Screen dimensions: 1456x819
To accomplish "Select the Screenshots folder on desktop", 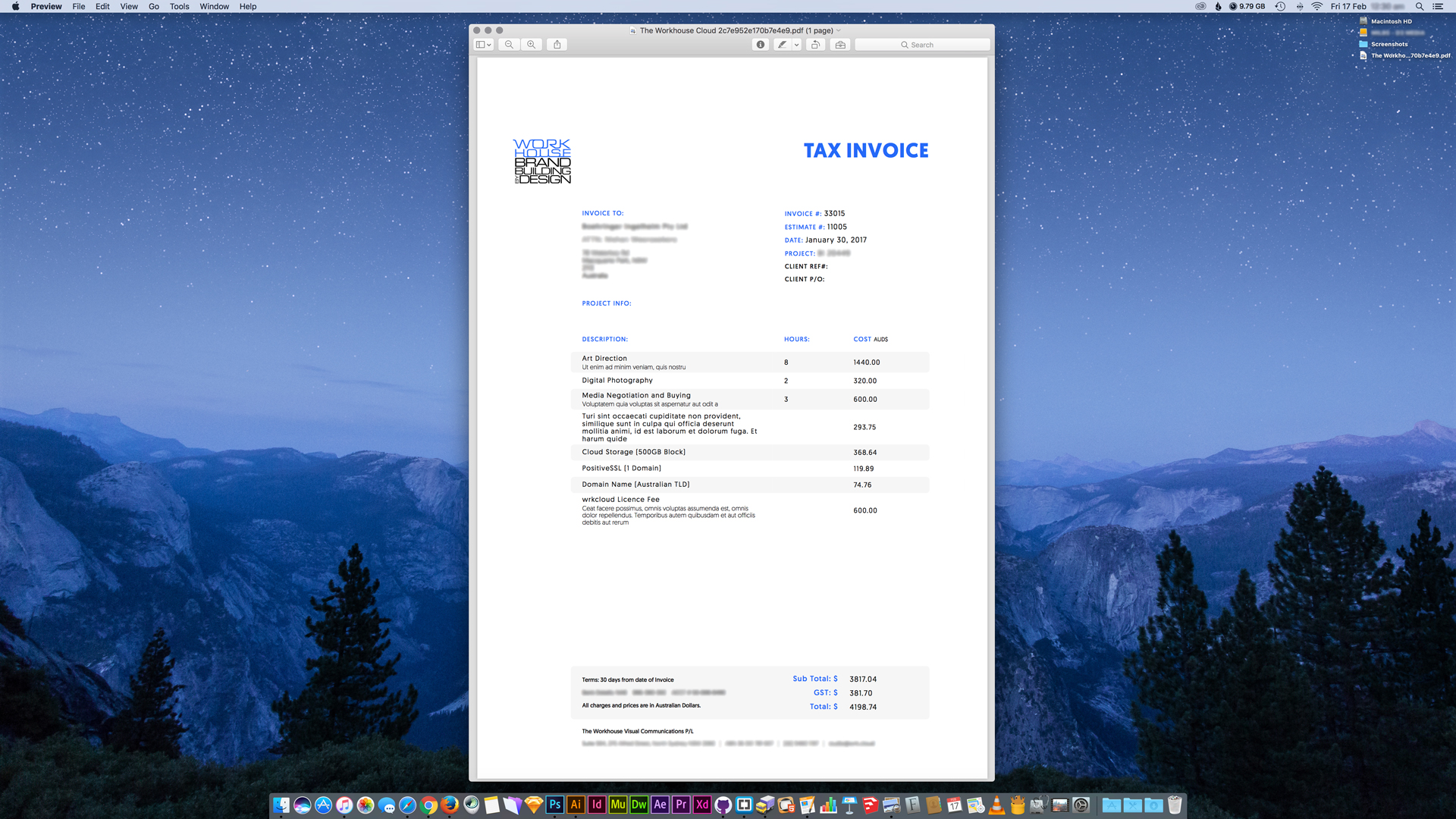I will pos(1389,44).
